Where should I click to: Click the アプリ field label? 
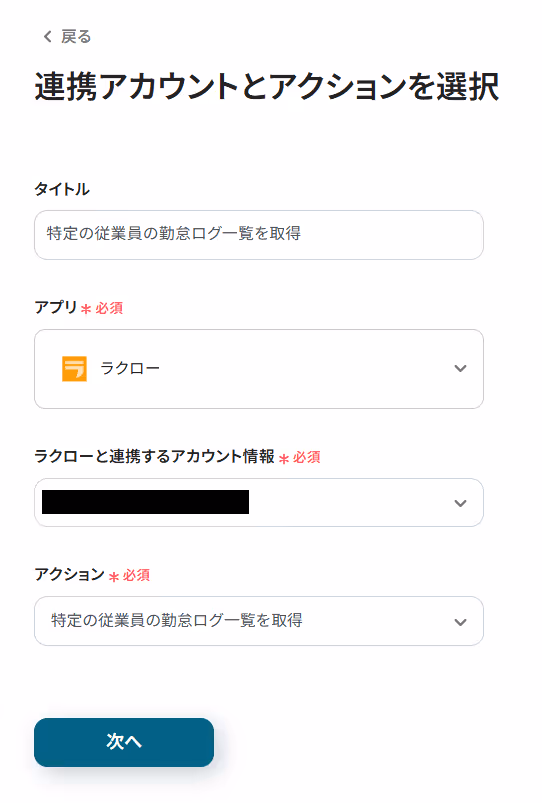point(55,307)
